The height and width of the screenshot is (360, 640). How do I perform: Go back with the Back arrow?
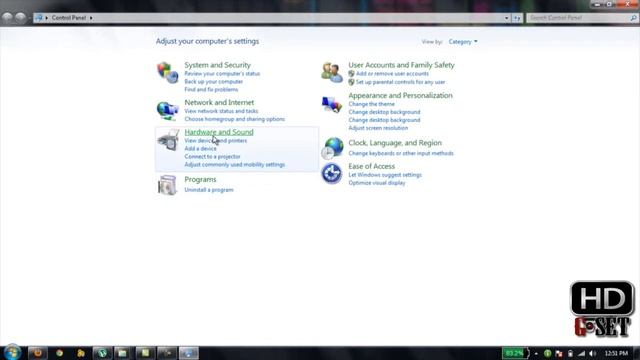(x=7, y=18)
